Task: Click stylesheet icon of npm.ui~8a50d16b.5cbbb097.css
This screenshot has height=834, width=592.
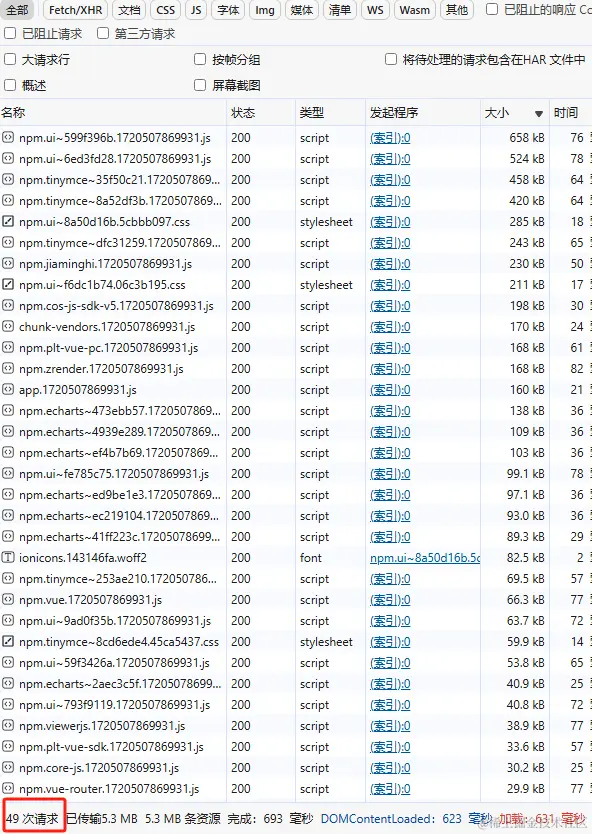Action: coord(8,221)
